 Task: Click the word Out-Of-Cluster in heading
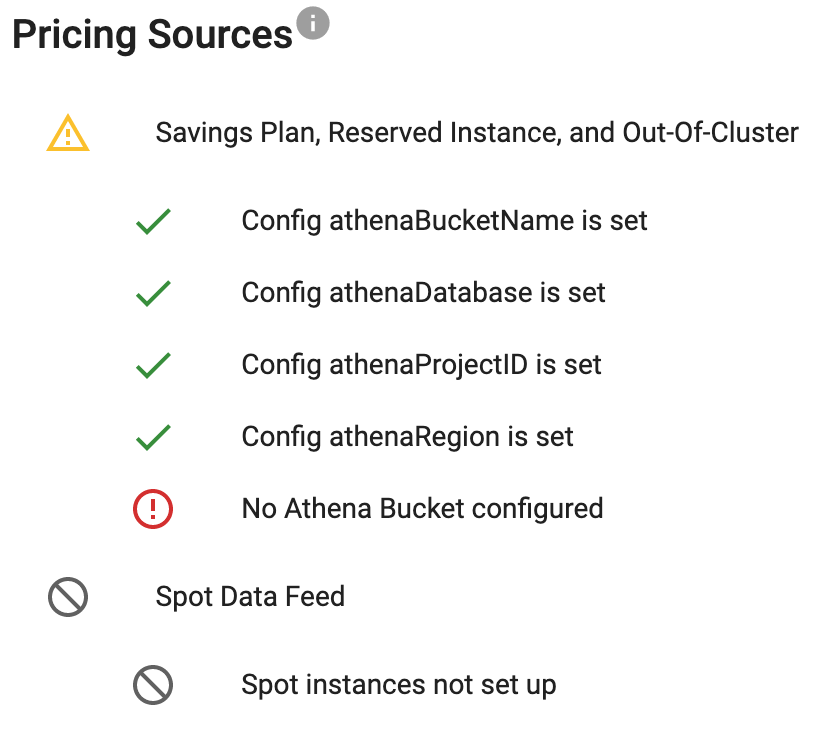[710, 132]
